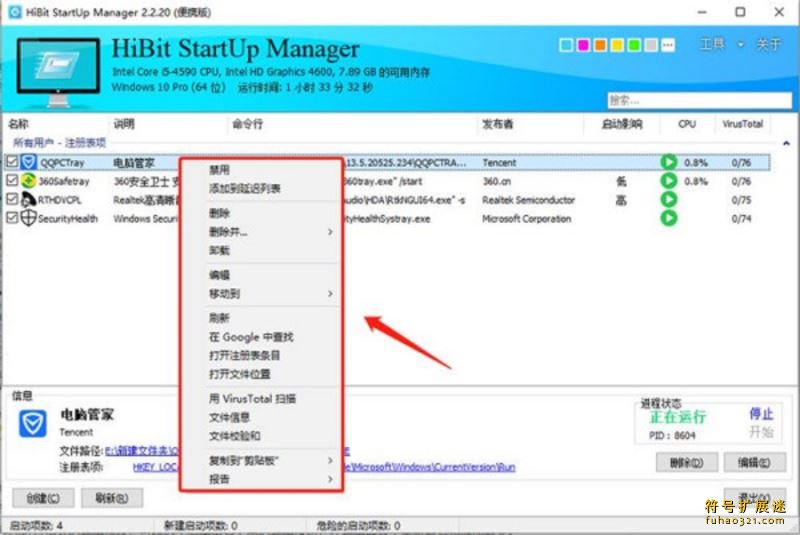Choose 在 Google 中查找
The height and width of the screenshot is (535, 800).
click(251, 337)
